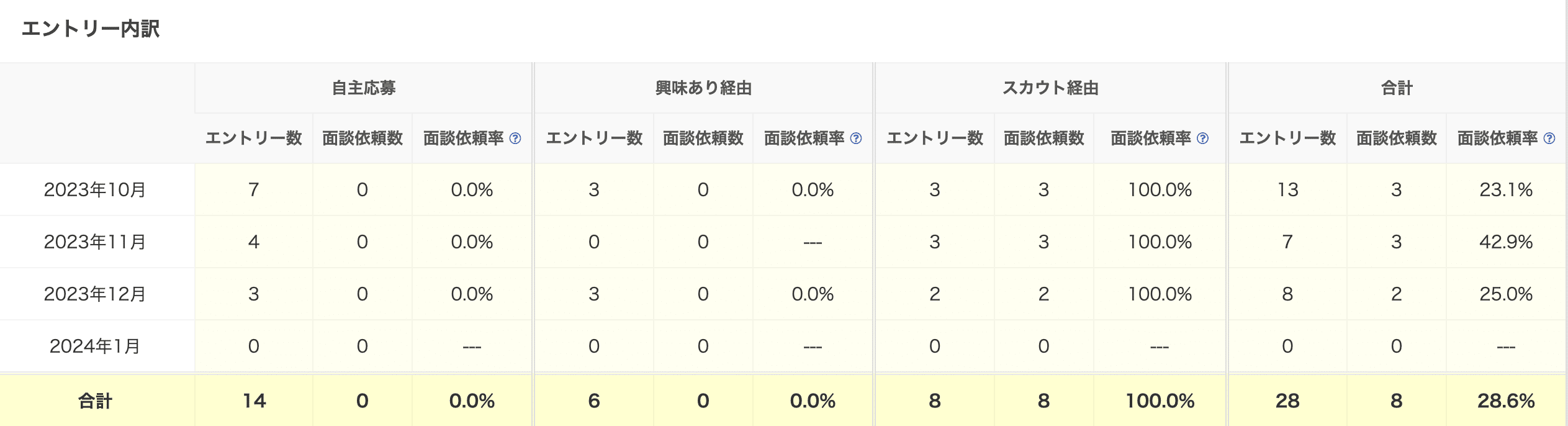1568x426 pixels.
Task: Select the スカウト経由 column group header
Action: [1050, 88]
